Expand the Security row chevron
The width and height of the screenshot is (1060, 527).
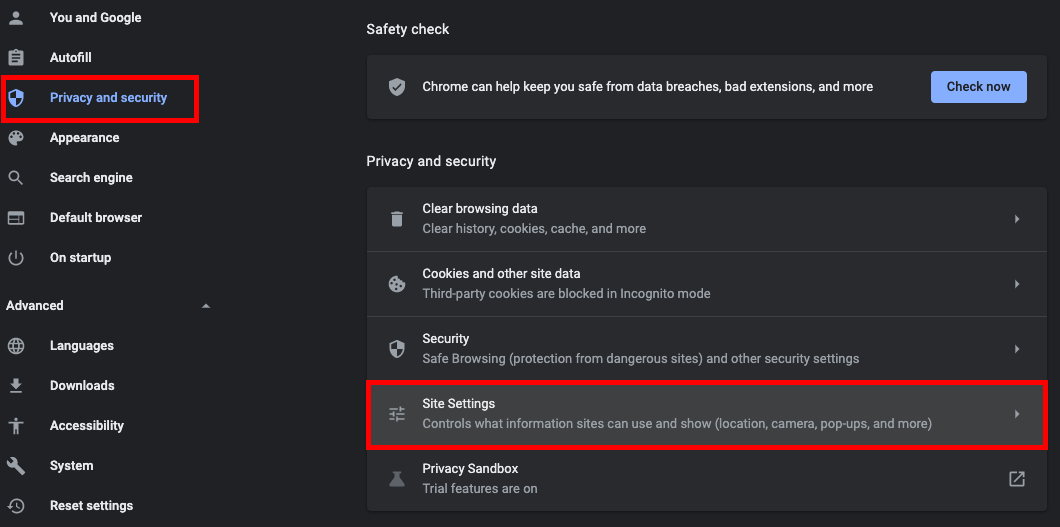[x=1016, y=349]
